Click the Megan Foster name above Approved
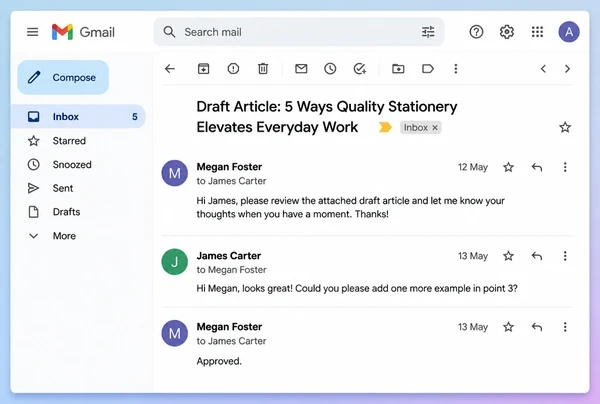The image size is (600, 404). [229, 327]
